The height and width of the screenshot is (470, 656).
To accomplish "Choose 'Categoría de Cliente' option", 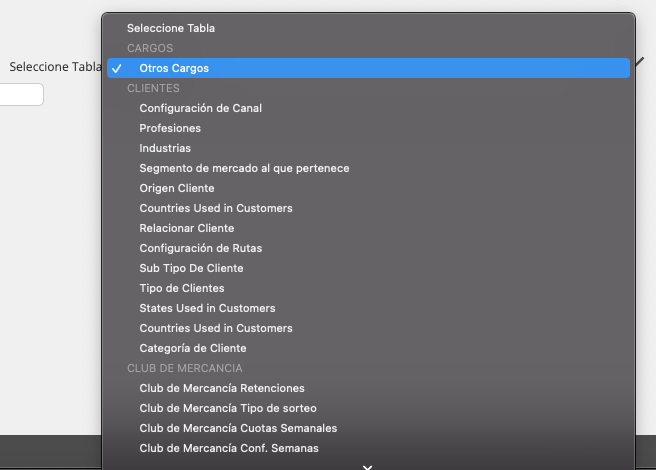I will pyautogui.click(x=368, y=349).
